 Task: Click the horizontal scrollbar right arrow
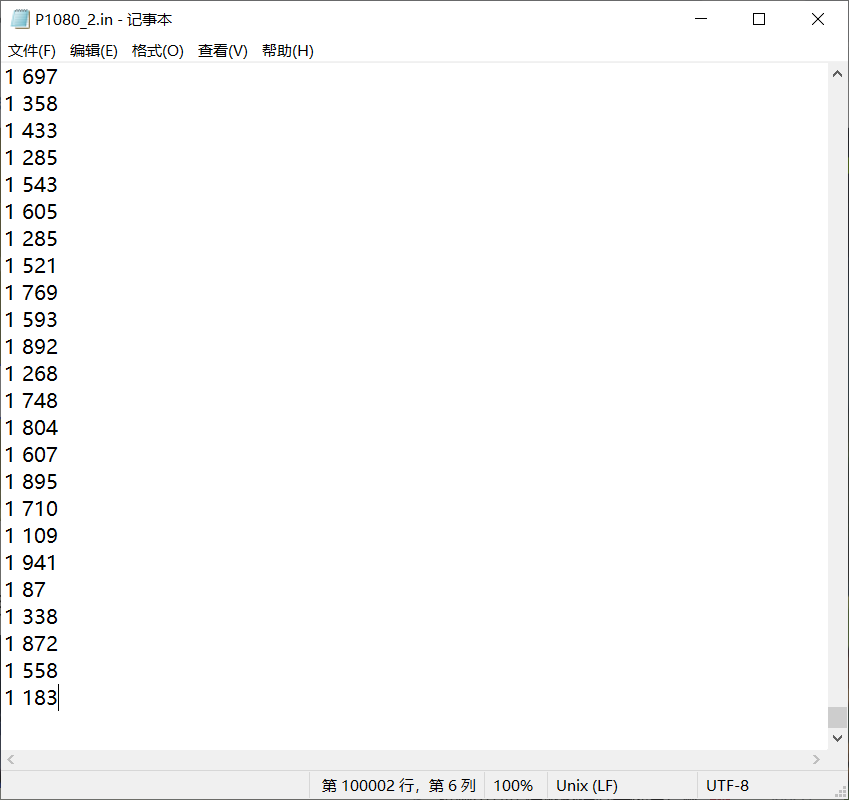tap(818, 760)
